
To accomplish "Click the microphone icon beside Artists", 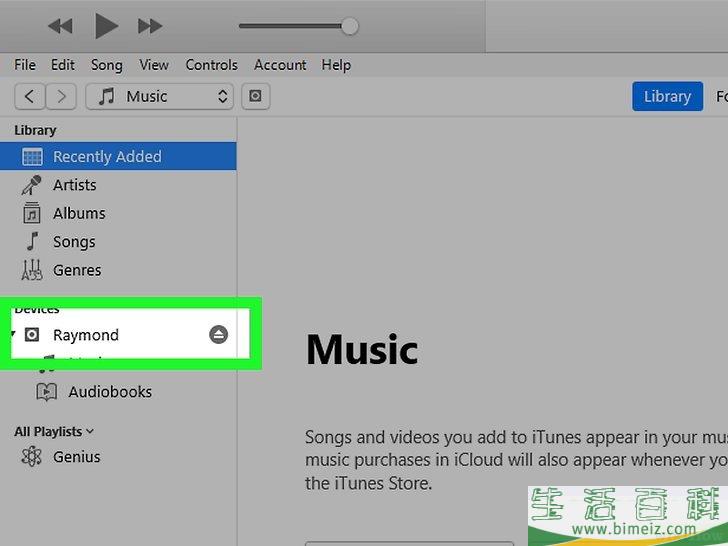I will tap(32, 185).
